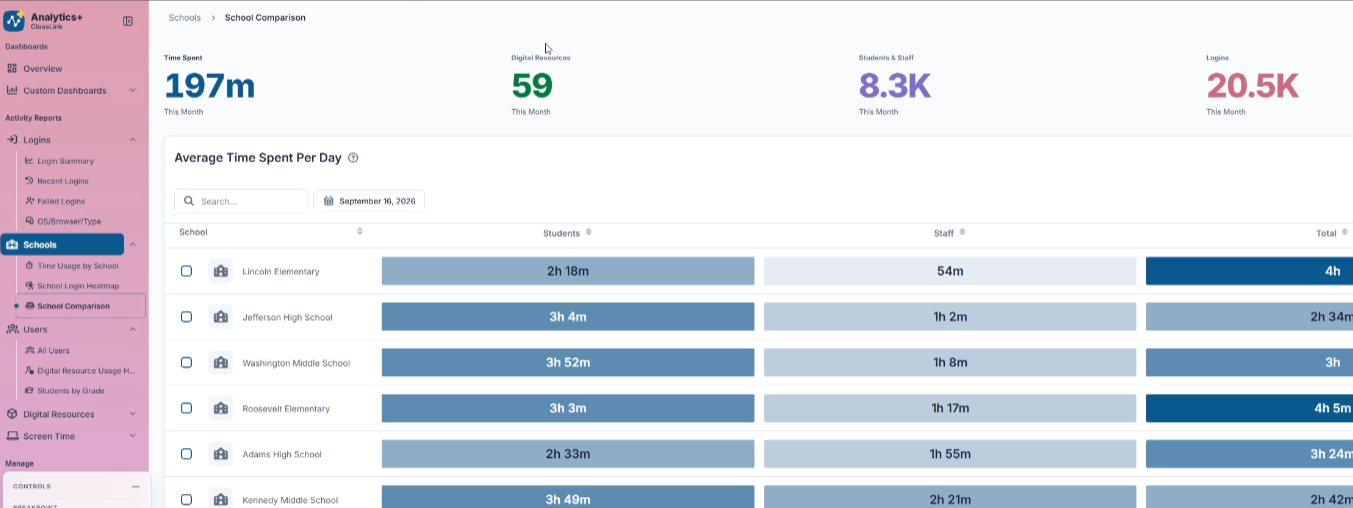1353x508 pixels.
Task: Check the Roosevelt Elementary checkbox
Action: [186, 408]
